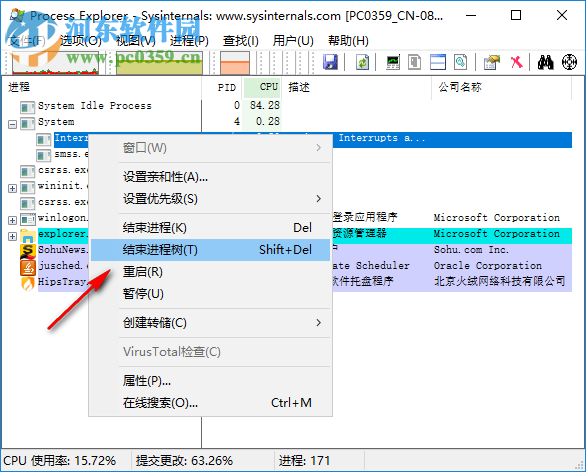Open the 窗口(W) submenu arrow
586x472 pixels.
pos(318,148)
